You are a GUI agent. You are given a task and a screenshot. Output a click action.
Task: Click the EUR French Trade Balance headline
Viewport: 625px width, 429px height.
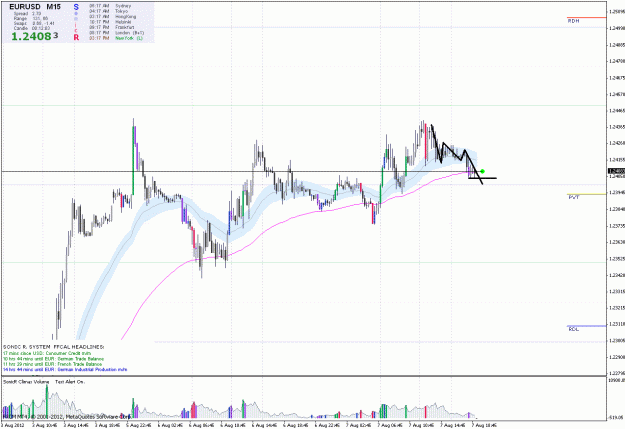click(52, 364)
